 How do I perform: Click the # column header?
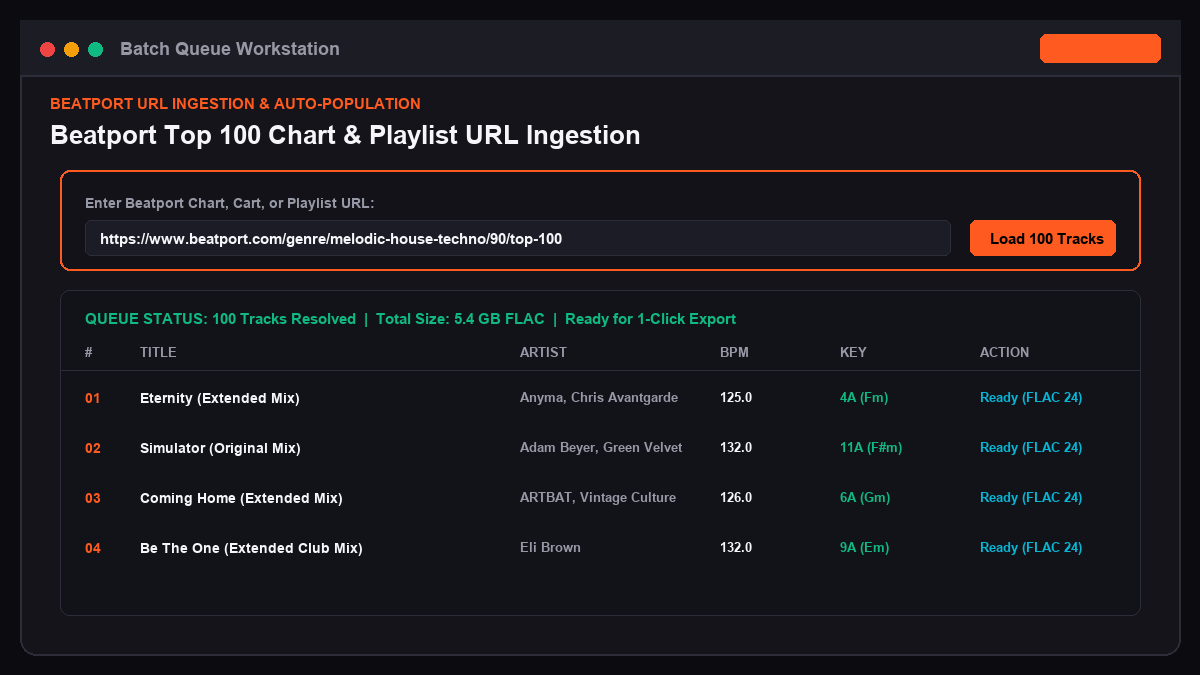[x=89, y=352]
